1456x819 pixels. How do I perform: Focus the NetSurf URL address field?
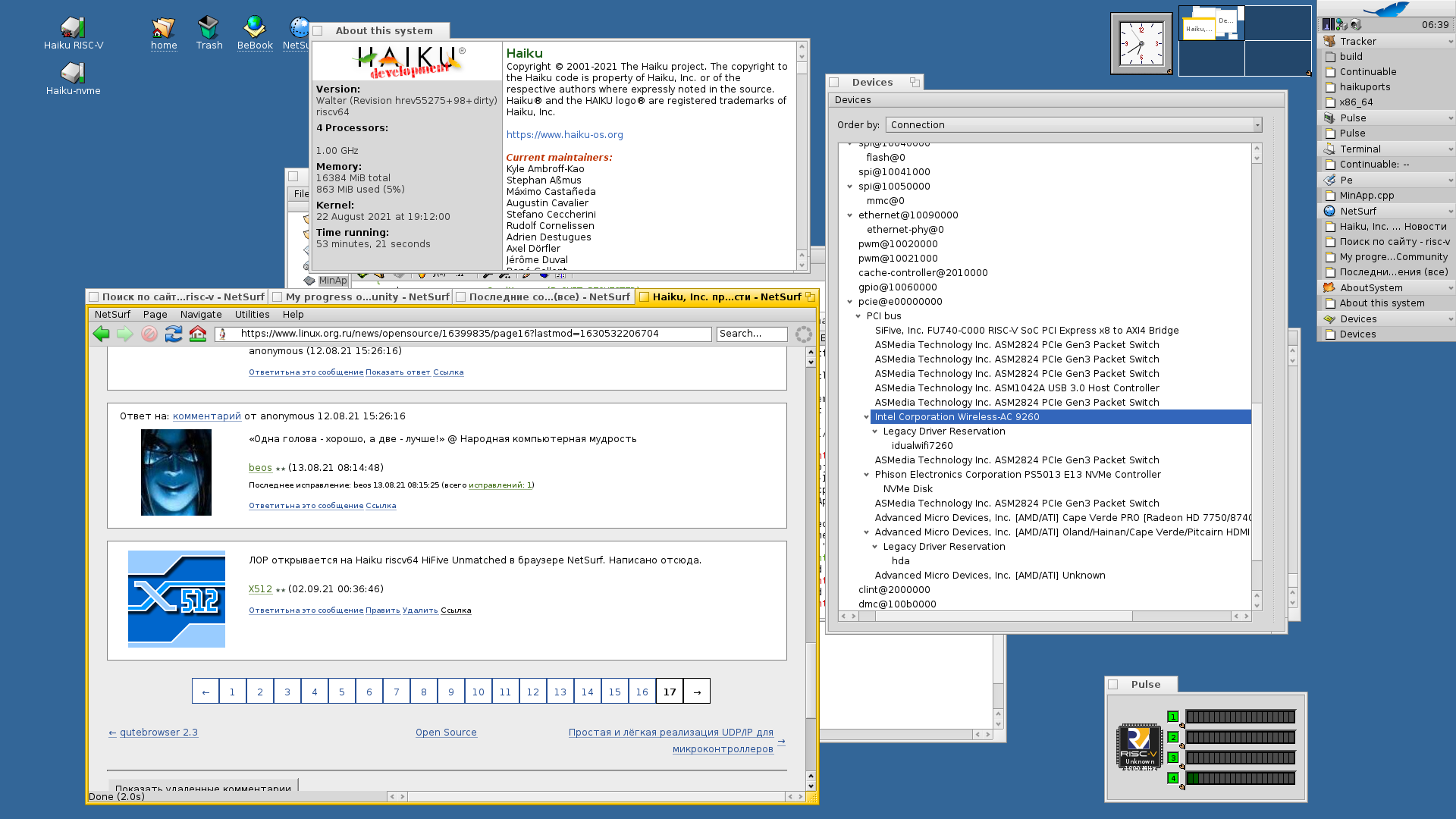point(463,334)
